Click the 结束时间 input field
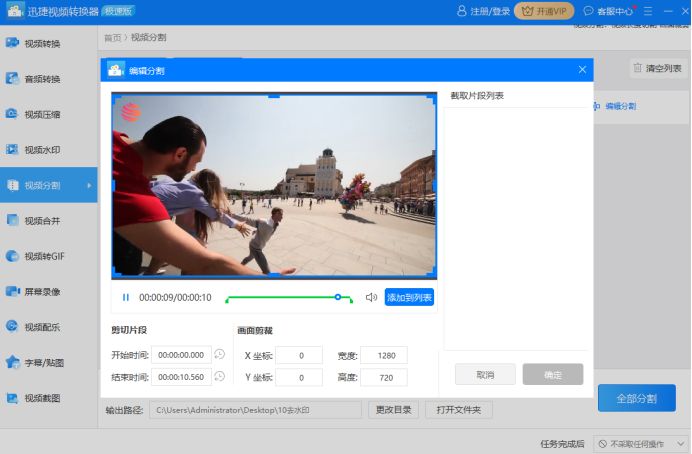Image resolution: width=692 pixels, height=454 pixels. point(181,377)
